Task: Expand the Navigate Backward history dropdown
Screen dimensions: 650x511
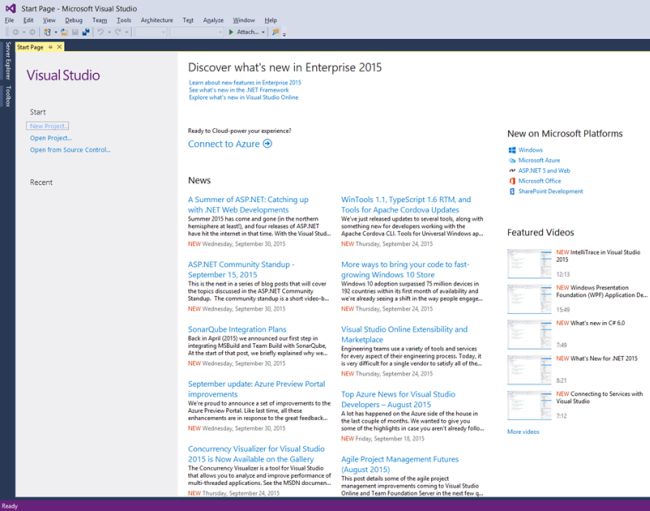Action: (x=24, y=32)
